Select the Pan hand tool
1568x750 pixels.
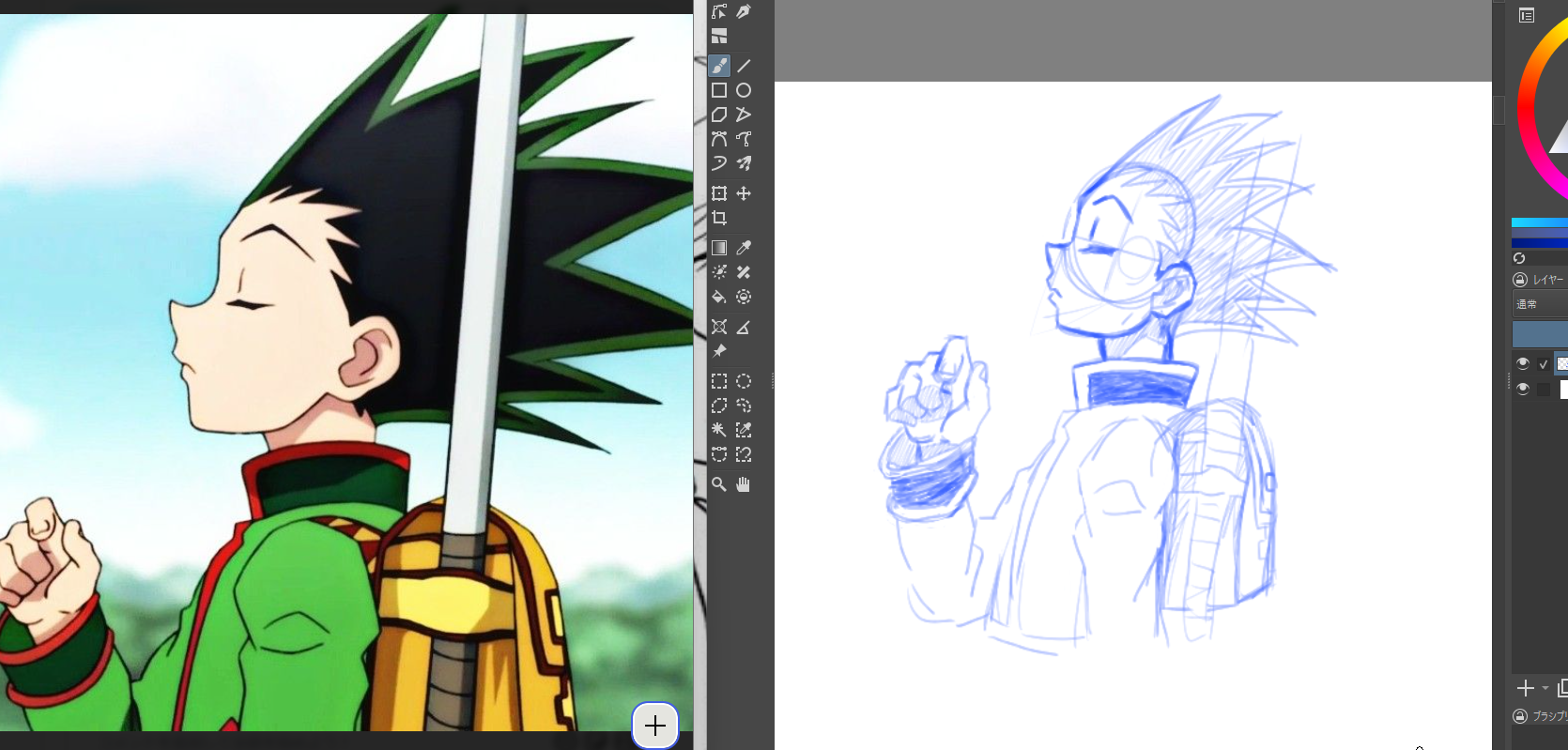pos(744,484)
